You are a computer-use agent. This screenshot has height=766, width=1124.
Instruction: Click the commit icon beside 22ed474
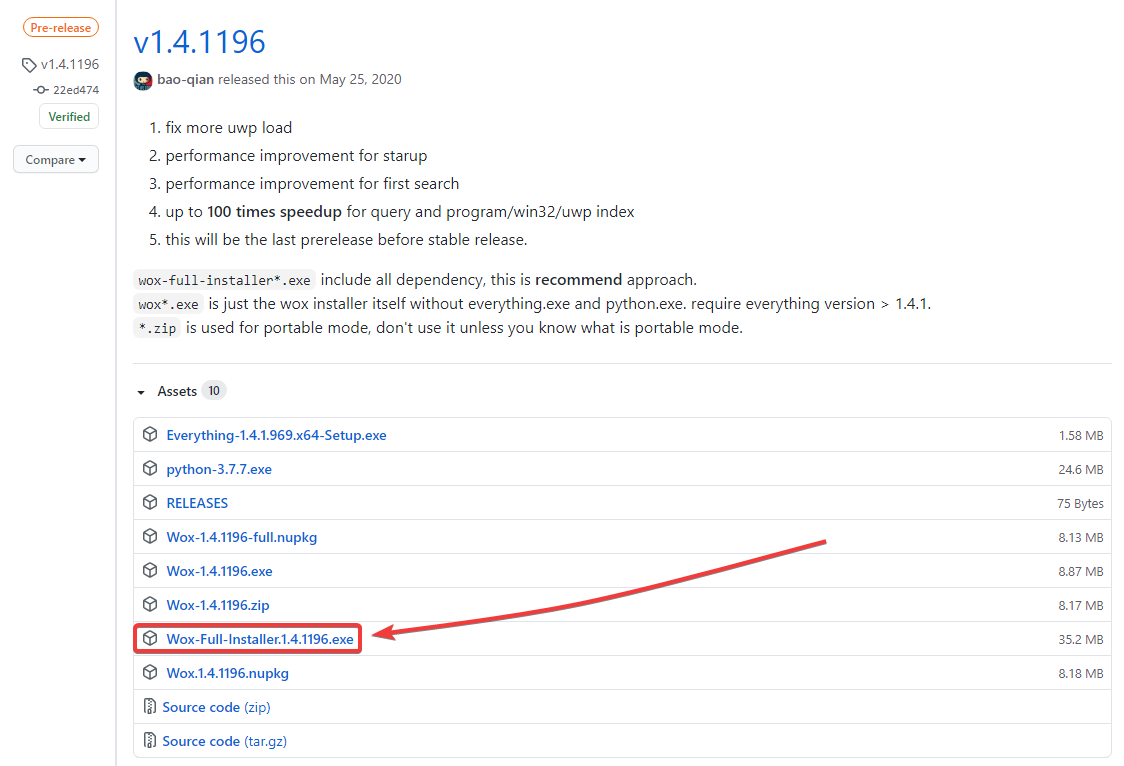point(41,90)
